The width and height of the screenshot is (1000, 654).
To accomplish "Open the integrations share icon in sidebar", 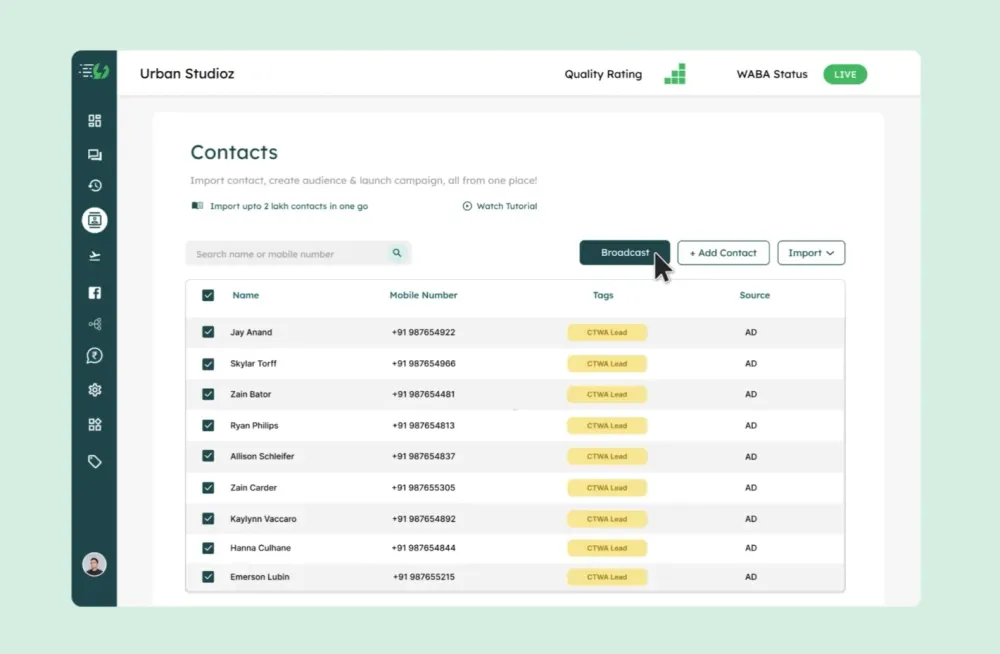I will click(94, 323).
